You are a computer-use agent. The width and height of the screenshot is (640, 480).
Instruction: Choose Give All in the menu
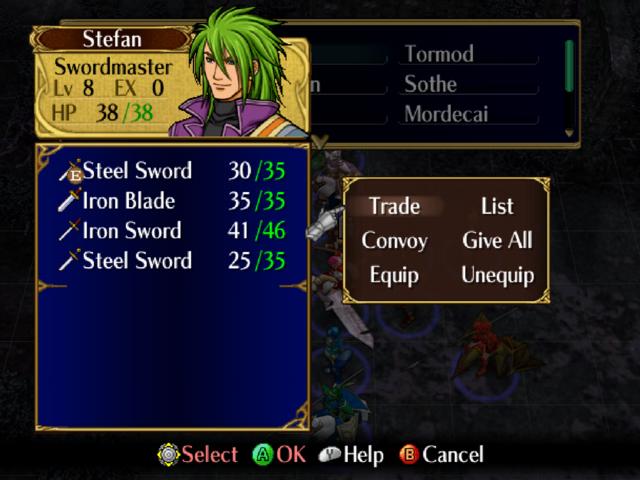point(498,240)
